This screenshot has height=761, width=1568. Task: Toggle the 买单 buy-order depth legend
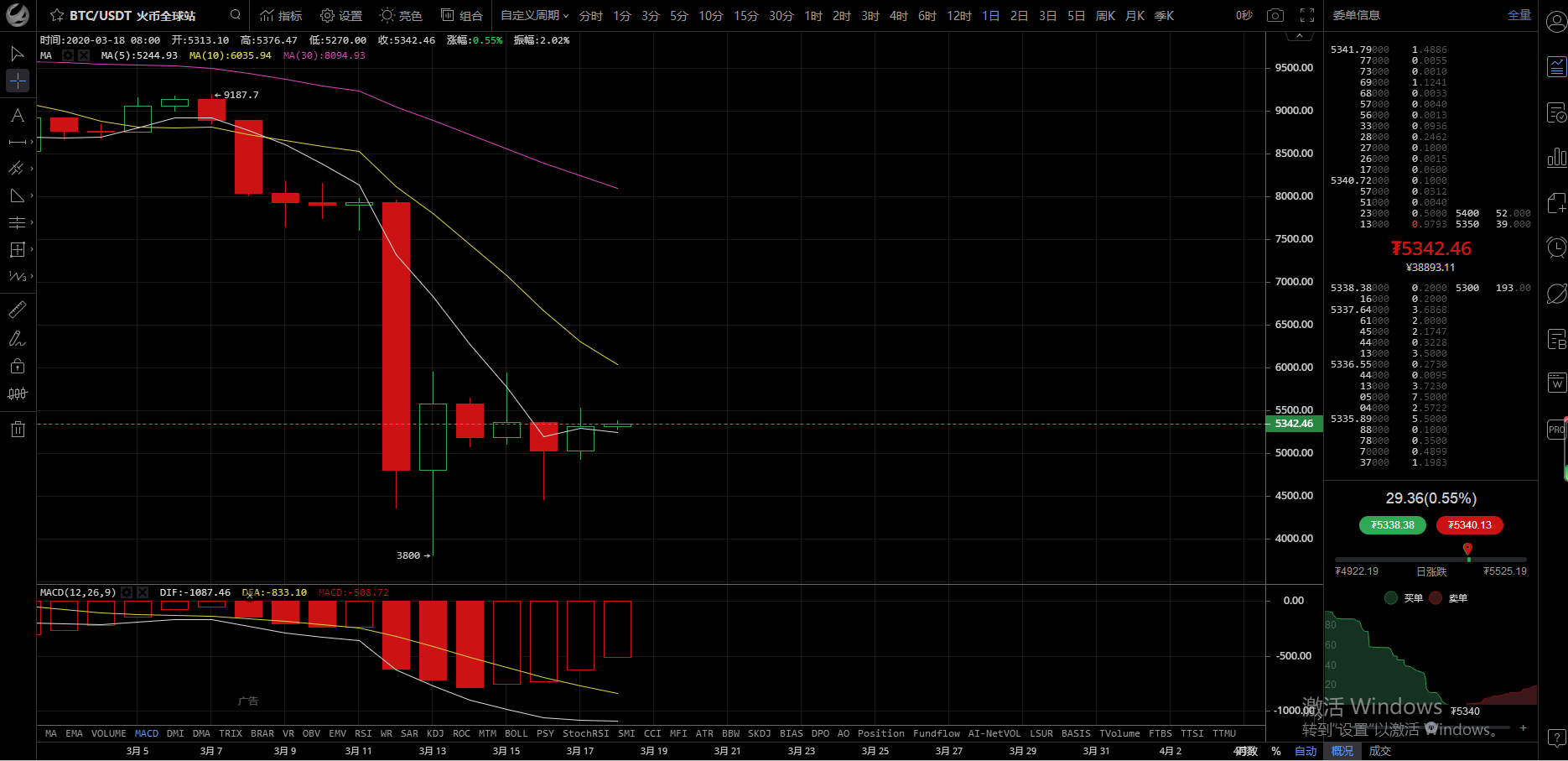[1404, 598]
